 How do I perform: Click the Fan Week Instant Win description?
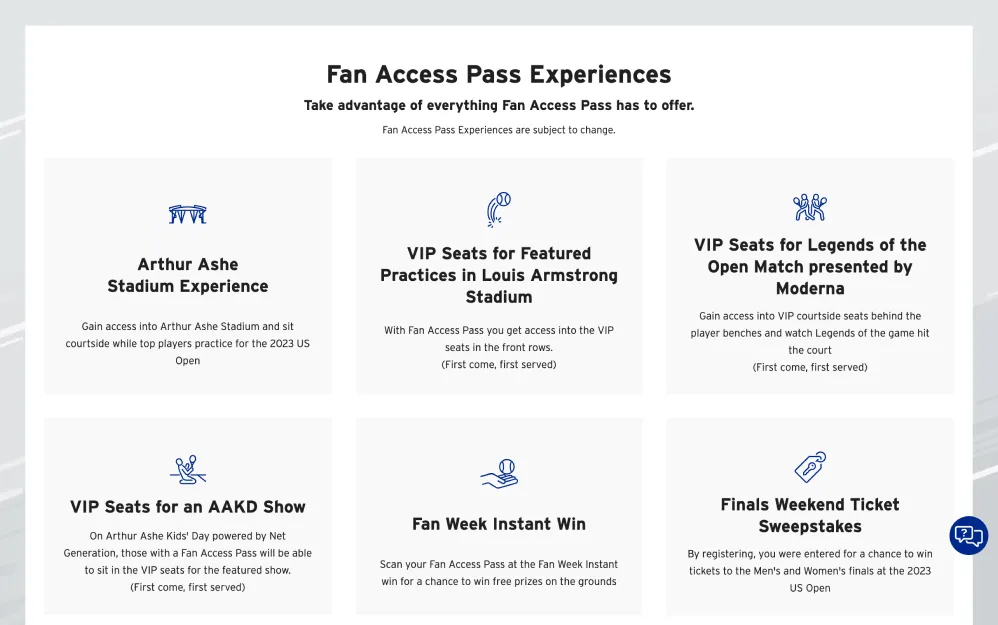click(499, 573)
